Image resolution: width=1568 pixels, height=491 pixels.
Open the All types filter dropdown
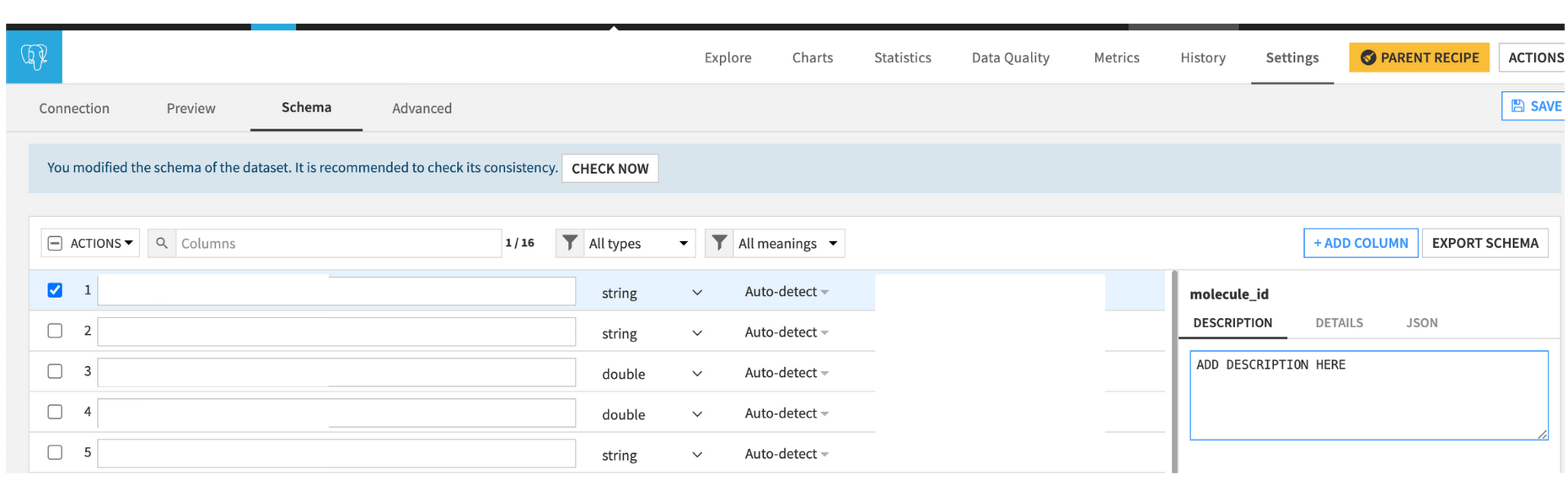click(638, 243)
